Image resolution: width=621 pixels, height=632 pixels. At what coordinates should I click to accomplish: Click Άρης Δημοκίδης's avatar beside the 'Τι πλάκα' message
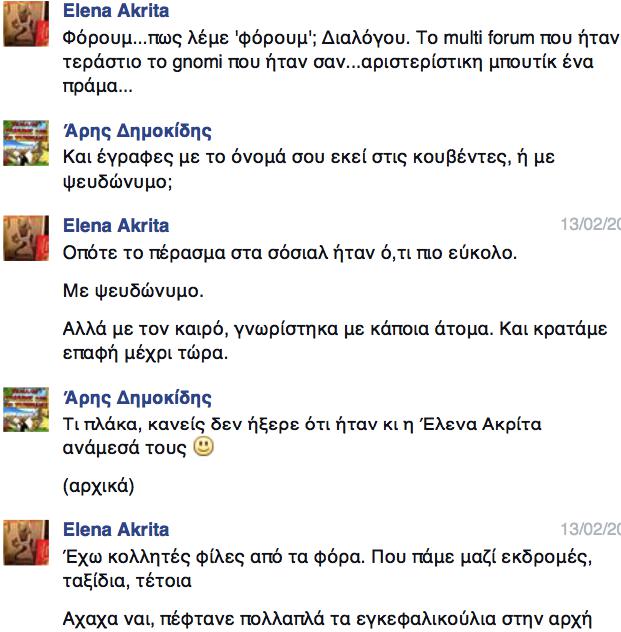(x=26, y=410)
